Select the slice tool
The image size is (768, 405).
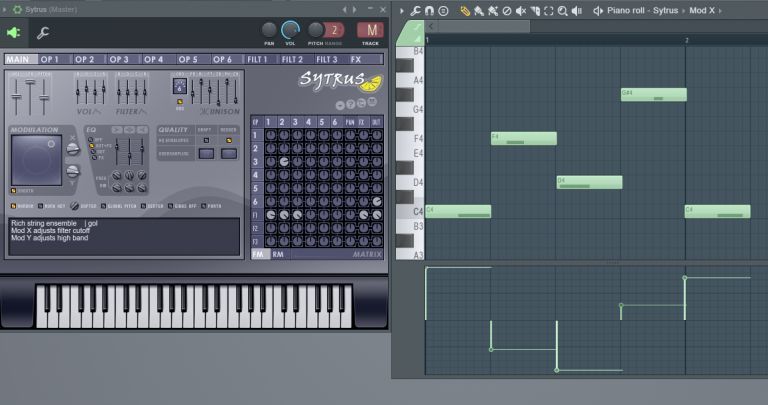click(535, 11)
